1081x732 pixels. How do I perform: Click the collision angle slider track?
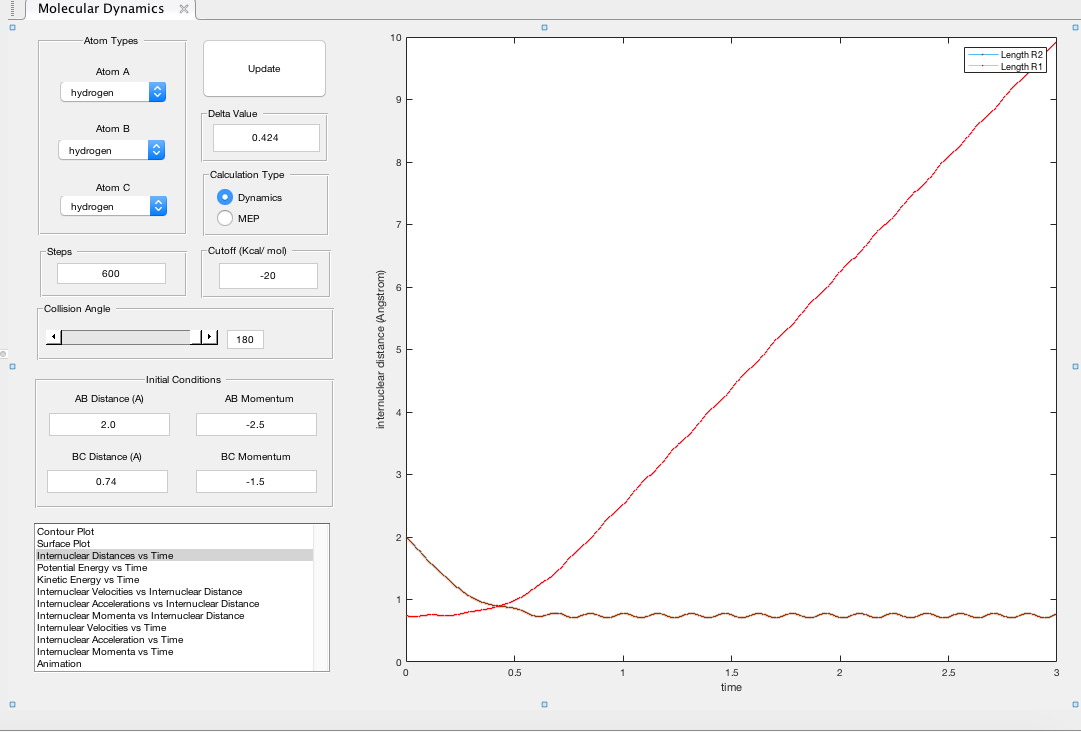pos(125,336)
